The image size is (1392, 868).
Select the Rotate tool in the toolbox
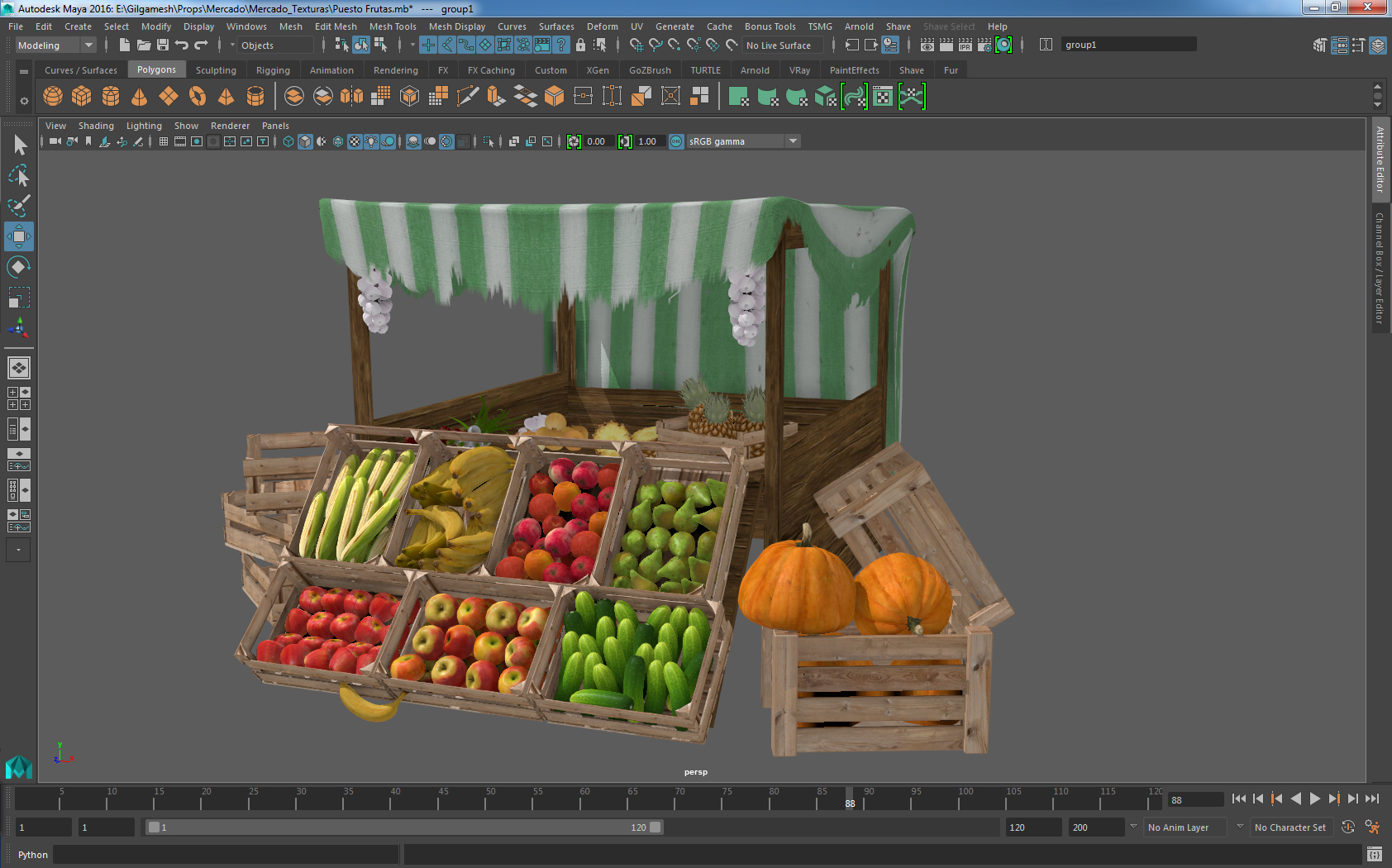tap(18, 267)
